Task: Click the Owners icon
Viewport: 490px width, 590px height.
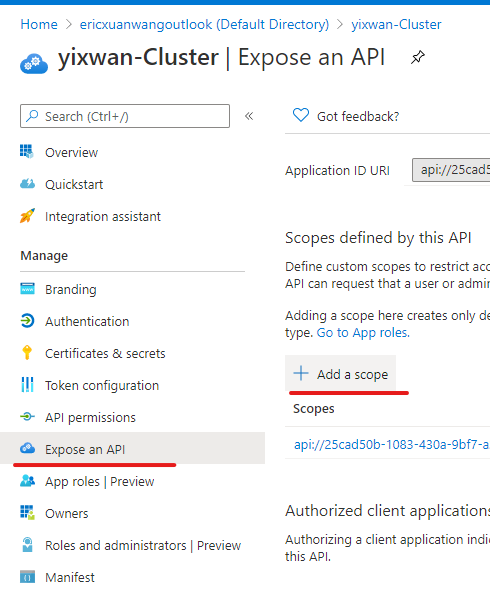Action: [27, 512]
